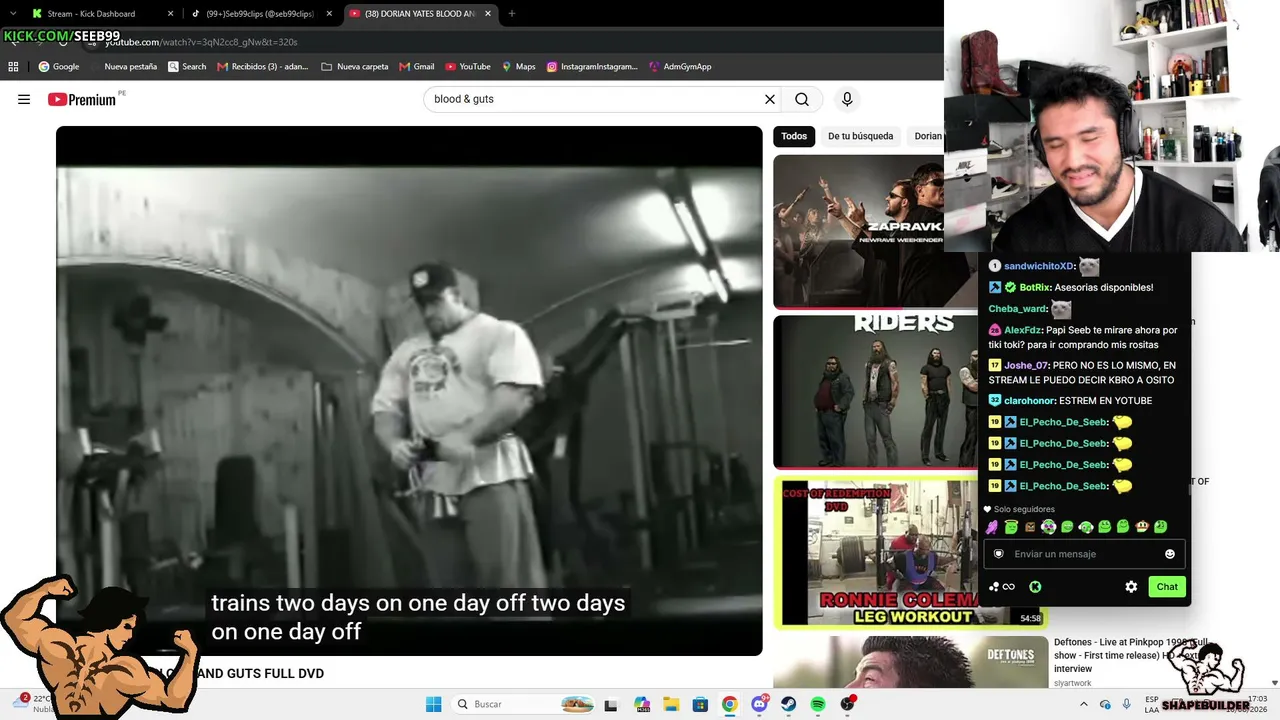Expand the Chrome tab search dropdown
1280x720 pixels.
click(12, 14)
